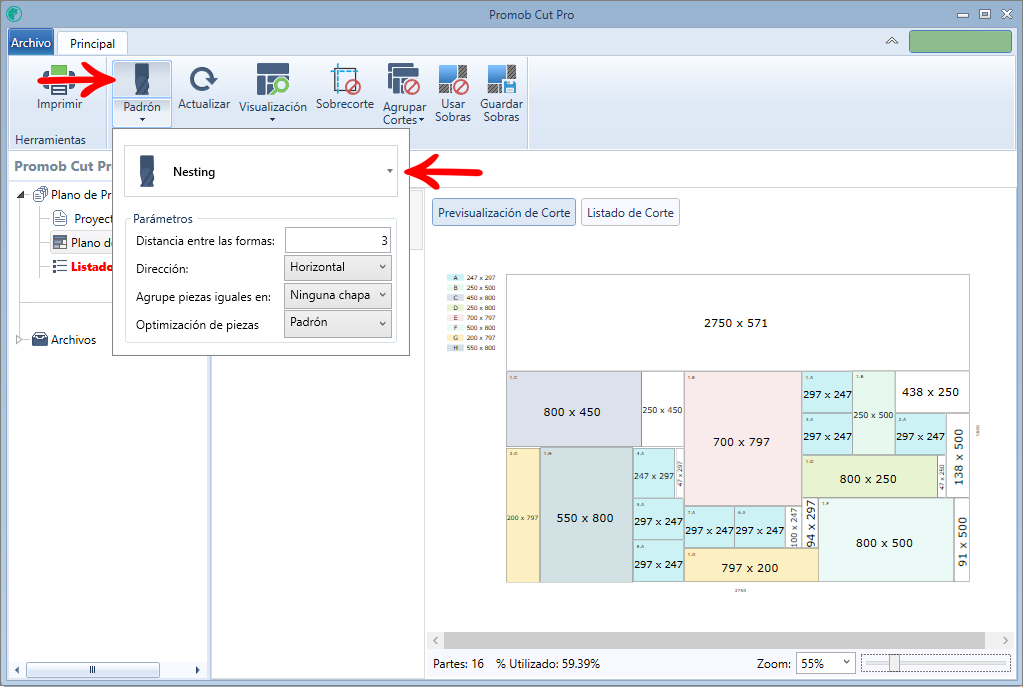1023x687 pixels.
Task: Click the Imprimir printer icon
Action: (x=59, y=80)
